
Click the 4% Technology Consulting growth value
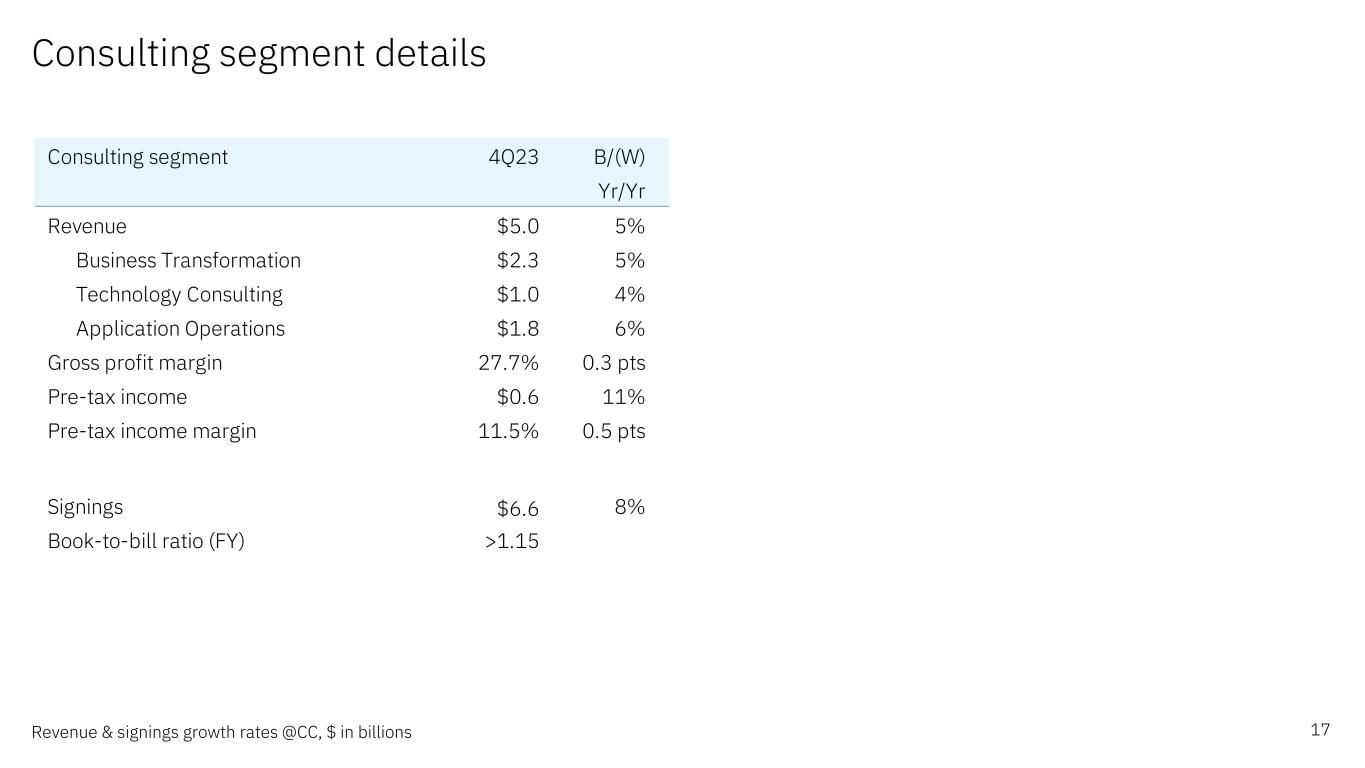629,294
